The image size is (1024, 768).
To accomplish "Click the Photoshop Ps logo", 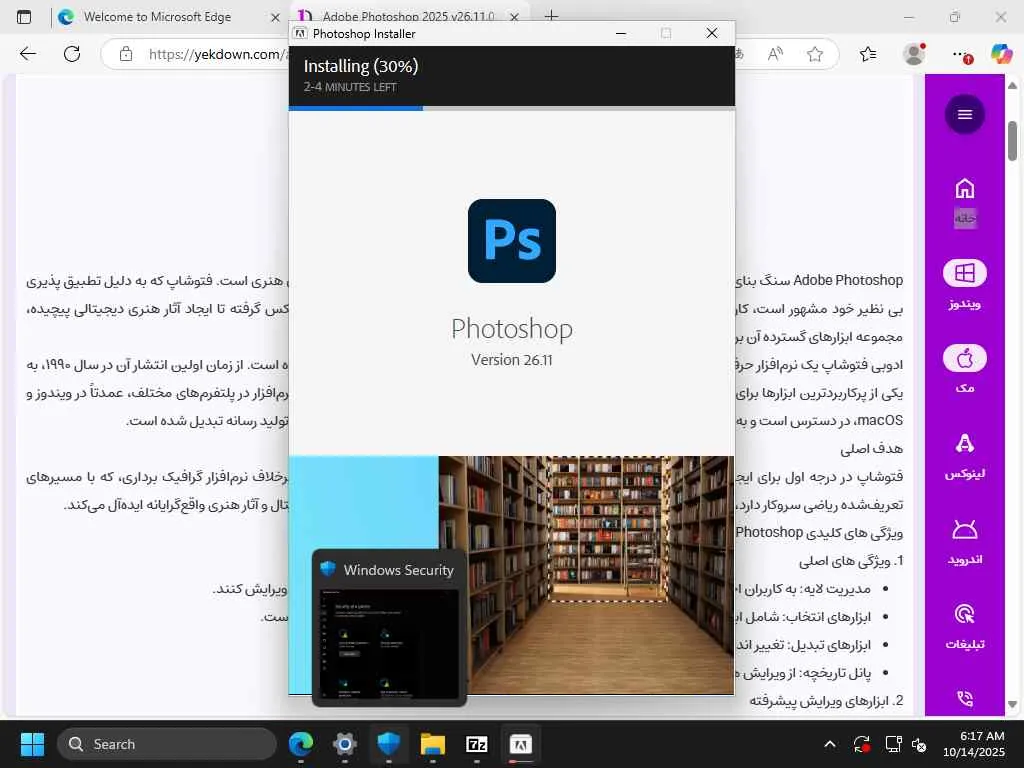I will pyautogui.click(x=511, y=241).
